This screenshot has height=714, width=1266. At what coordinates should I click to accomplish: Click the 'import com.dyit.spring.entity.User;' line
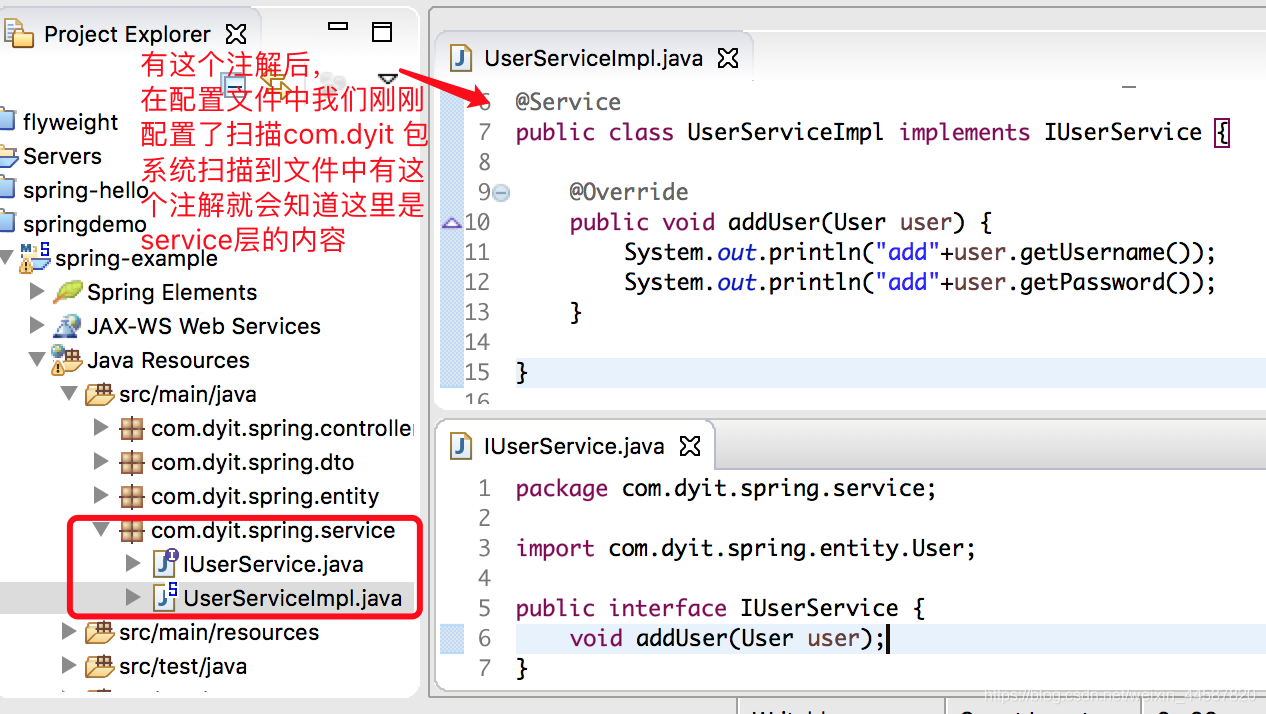(746, 548)
